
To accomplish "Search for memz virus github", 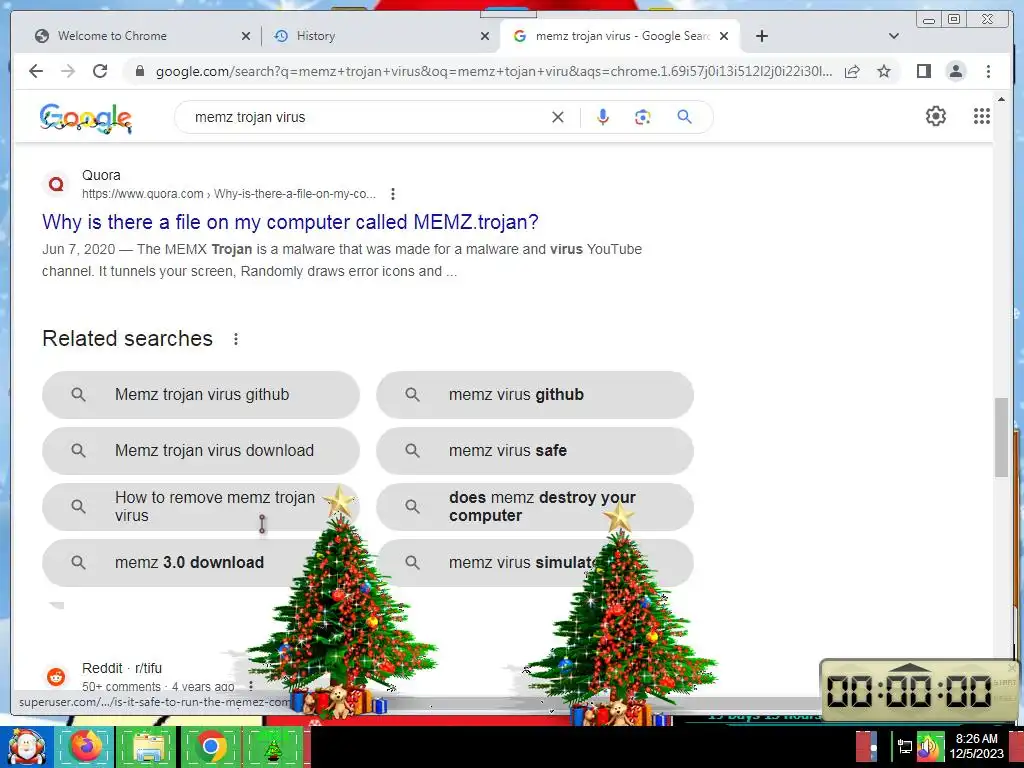I will pos(534,394).
